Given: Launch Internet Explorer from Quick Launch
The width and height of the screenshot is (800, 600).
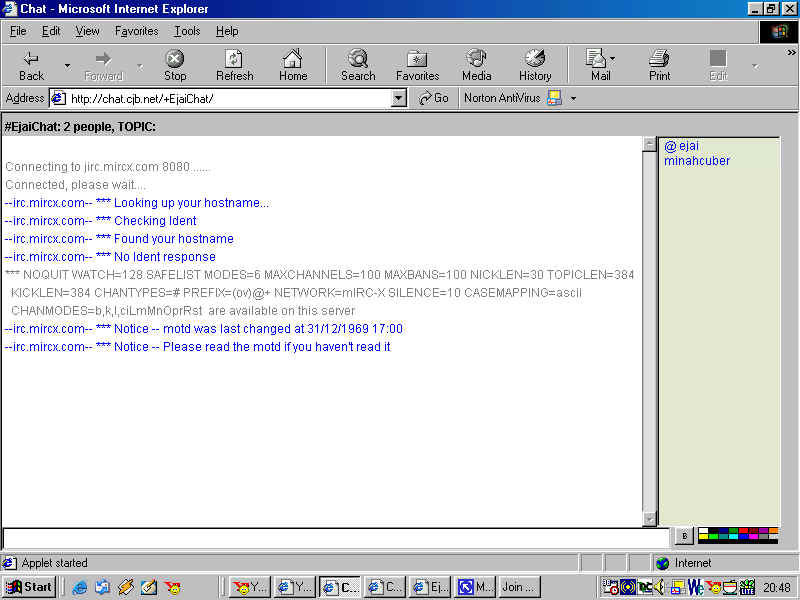Looking at the screenshot, I should click(x=80, y=588).
